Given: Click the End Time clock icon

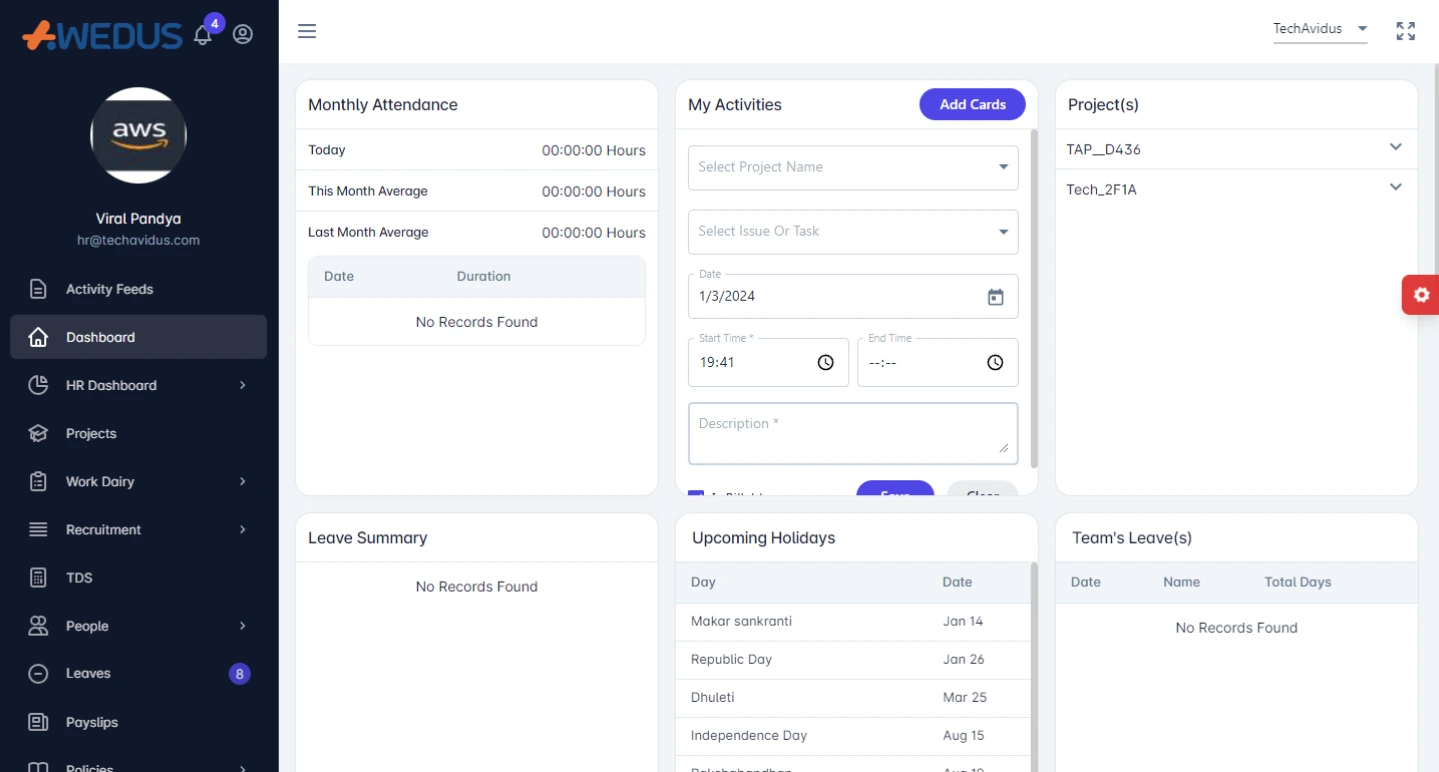Looking at the screenshot, I should [x=995, y=363].
